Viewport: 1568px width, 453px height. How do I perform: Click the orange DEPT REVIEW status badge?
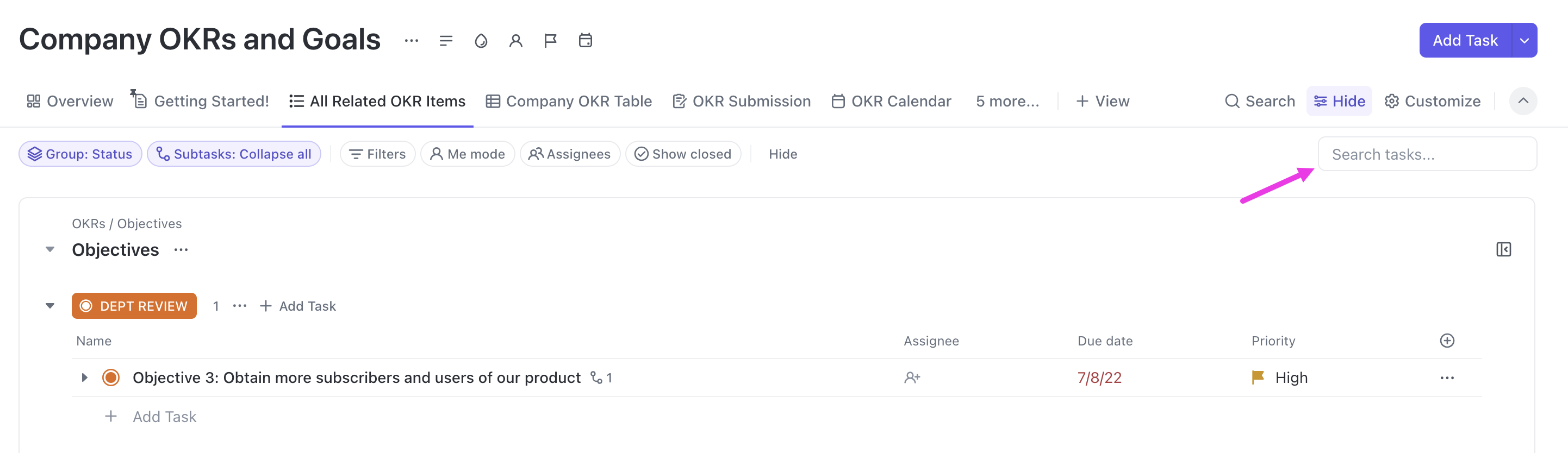click(x=134, y=306)
